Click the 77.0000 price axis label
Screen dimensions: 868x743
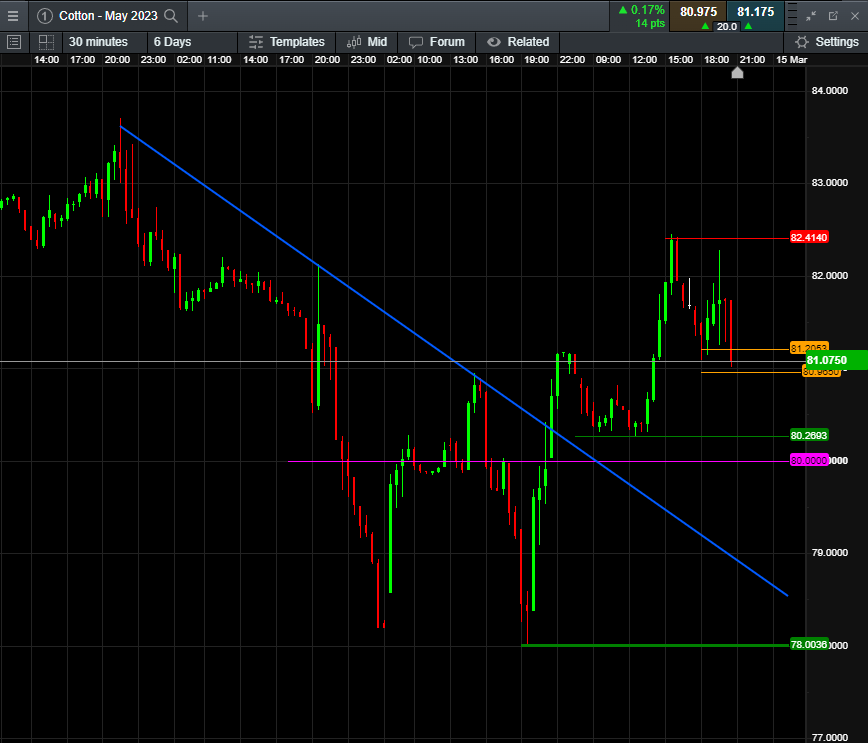(x=829, y=737)
